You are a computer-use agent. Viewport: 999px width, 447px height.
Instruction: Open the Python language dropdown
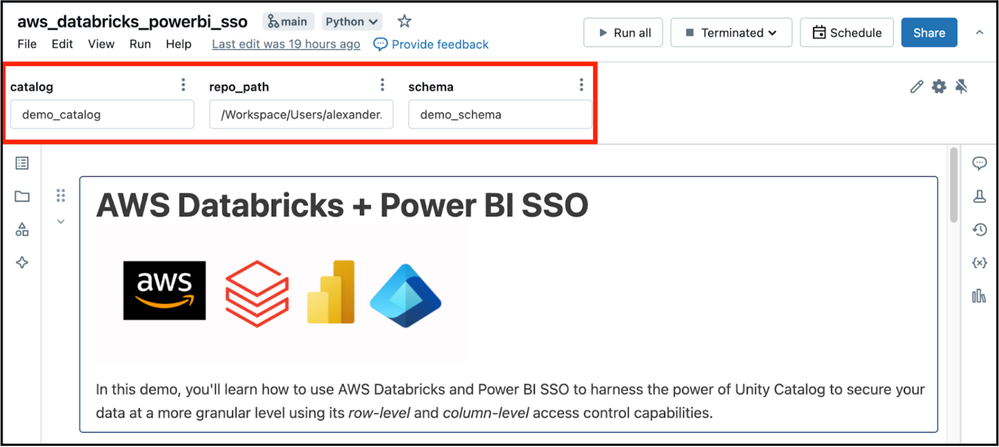(353, 22)
